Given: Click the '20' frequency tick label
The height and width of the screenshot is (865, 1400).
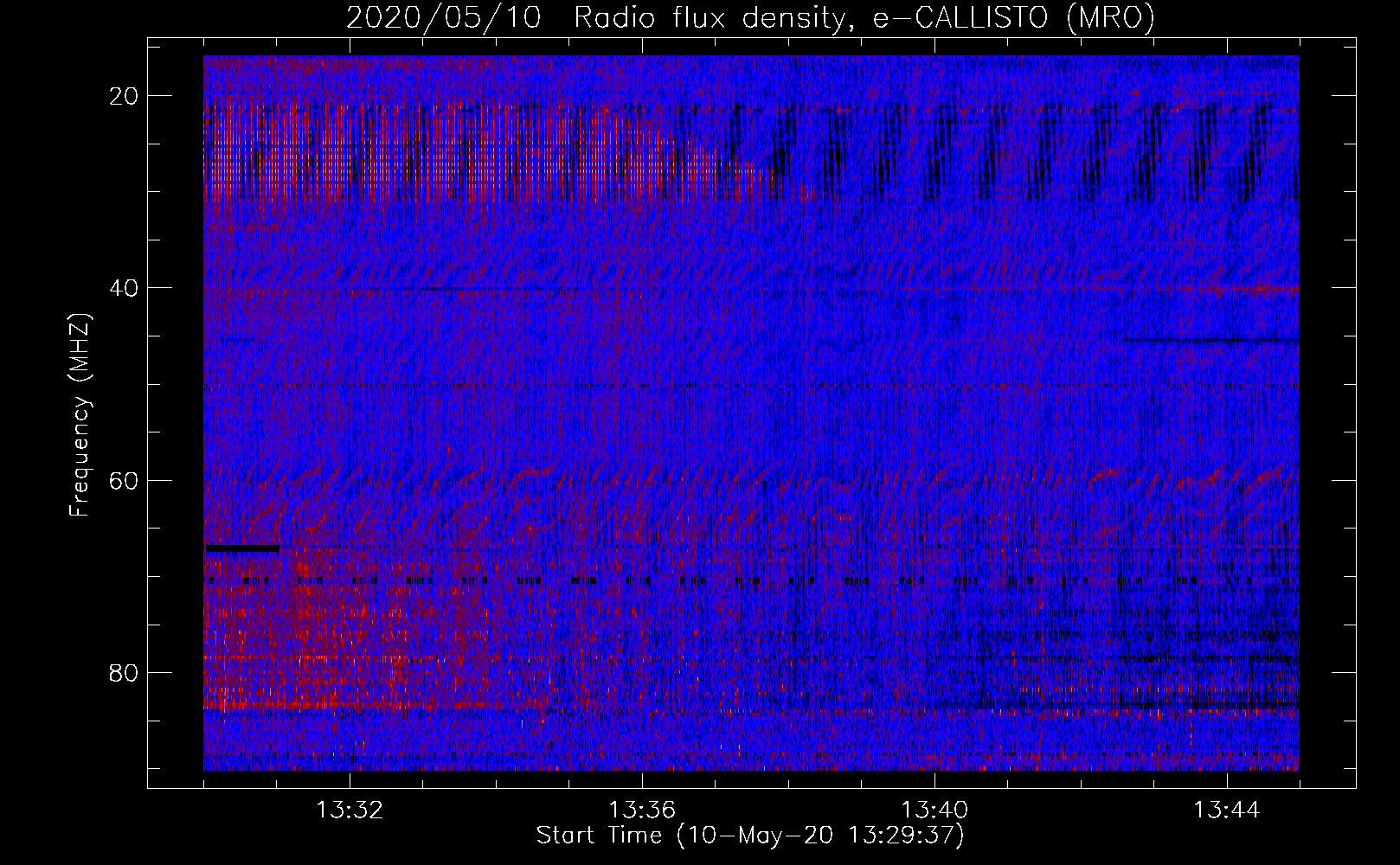Looking at the screenshot, I should 125,96.
